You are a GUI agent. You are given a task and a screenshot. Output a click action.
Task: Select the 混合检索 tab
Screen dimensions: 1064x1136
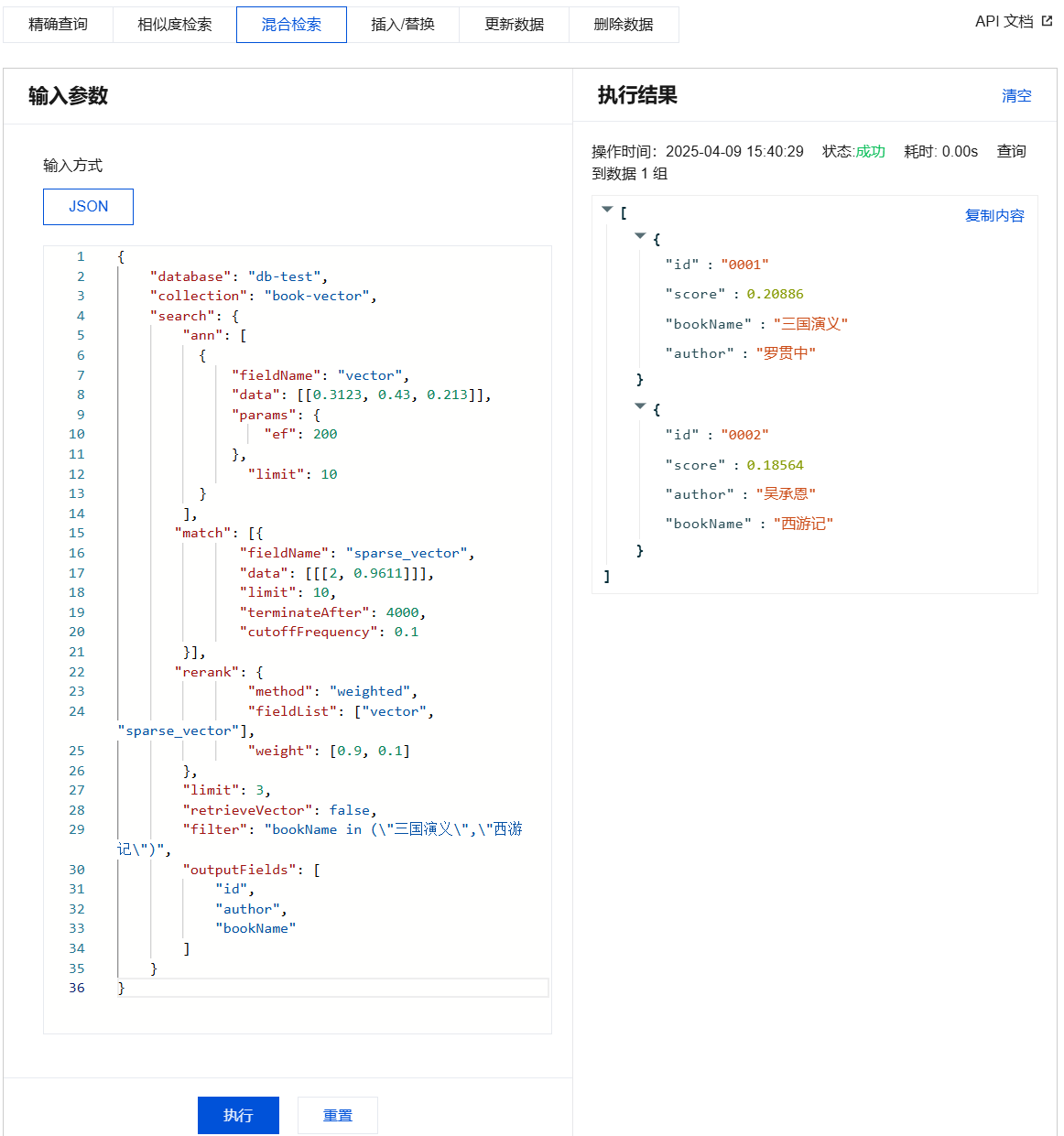(291, 25)
